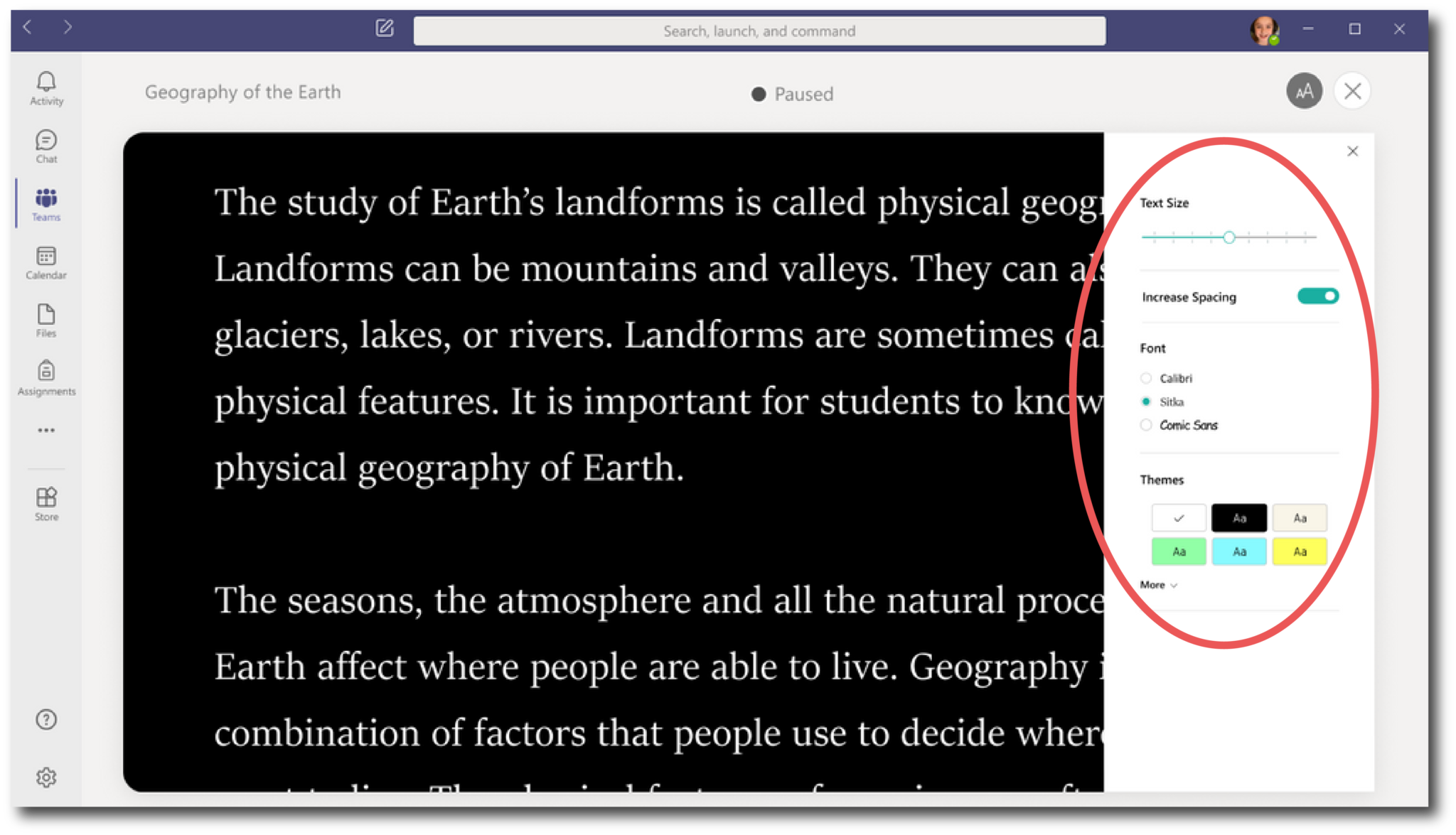The width and height of the screenshot is (1456, 835).
Task: Disable the Increase Spacing toggle
Action: [x=1317, y=296]
